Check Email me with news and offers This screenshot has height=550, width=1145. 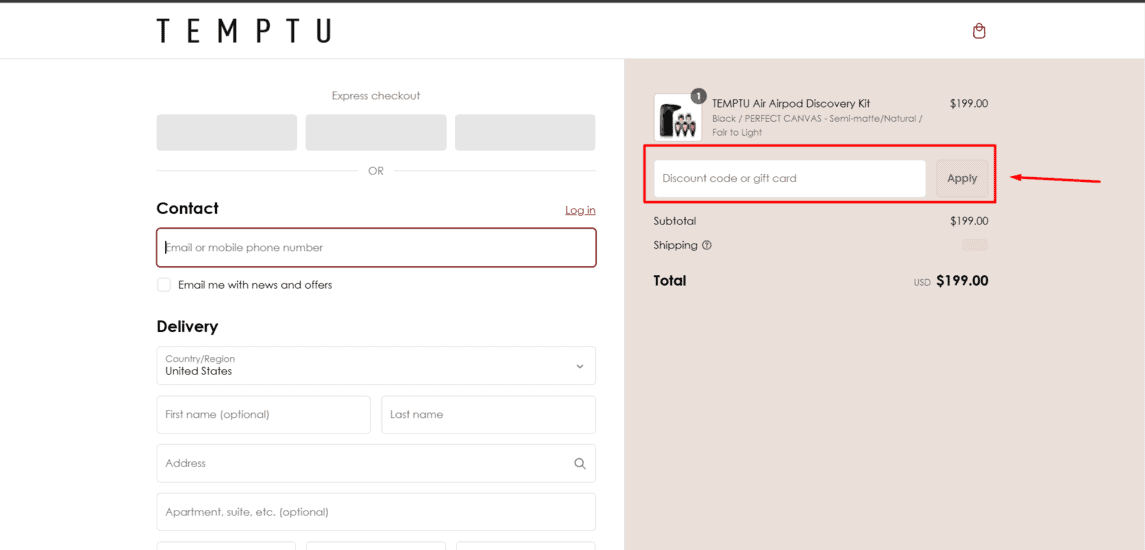pos(164,285)
